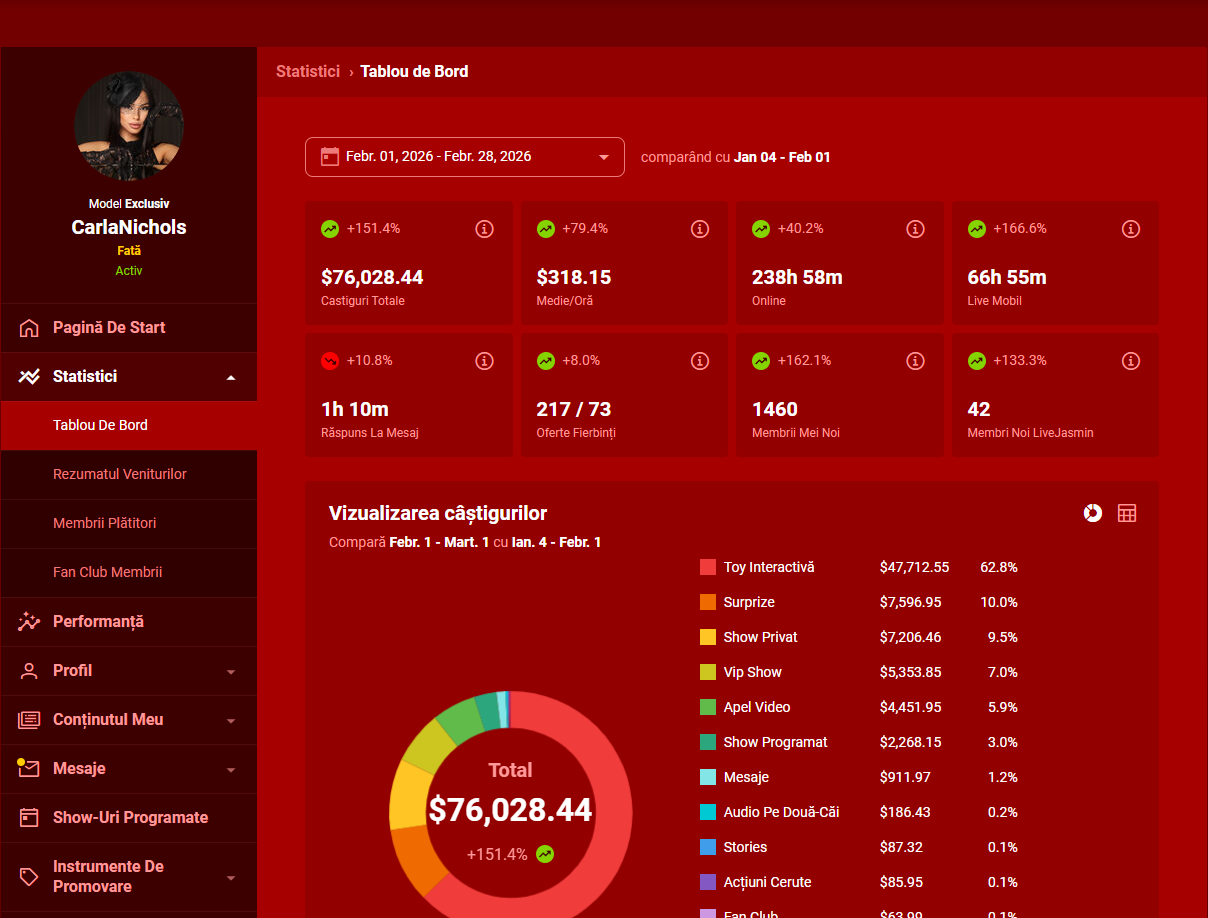The image size is (1208, 918).
Task: Click the Show Privat yellow legend swatch
Action: click(x=708, y=637)
